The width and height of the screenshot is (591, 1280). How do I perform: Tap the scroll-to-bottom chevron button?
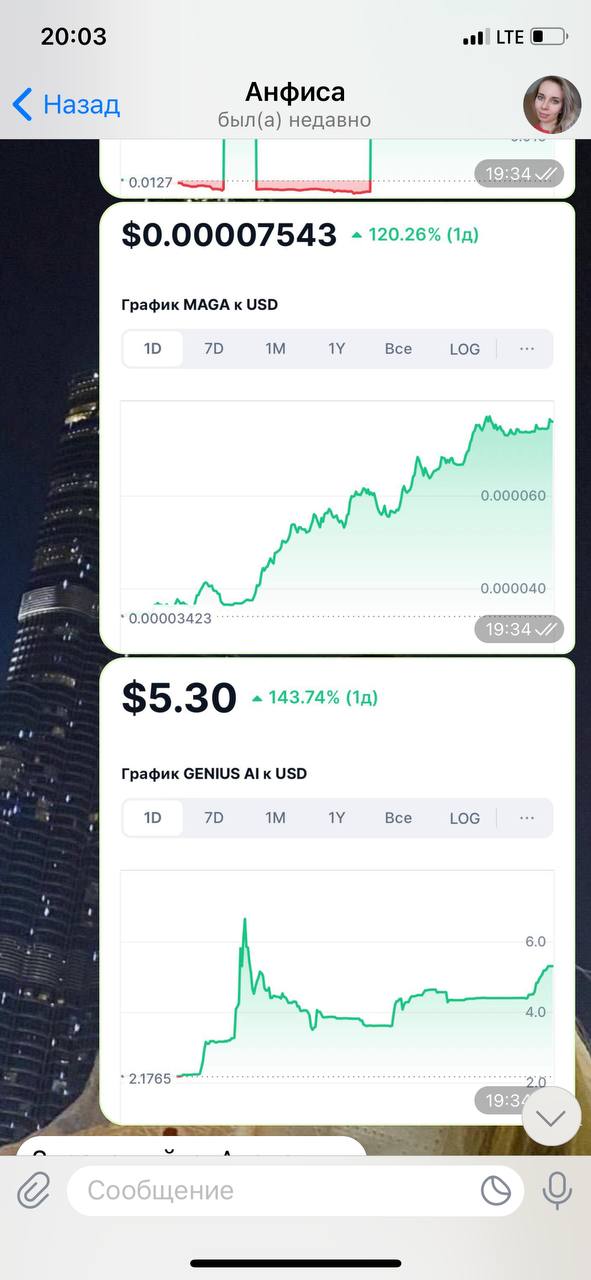[551, 1116]
